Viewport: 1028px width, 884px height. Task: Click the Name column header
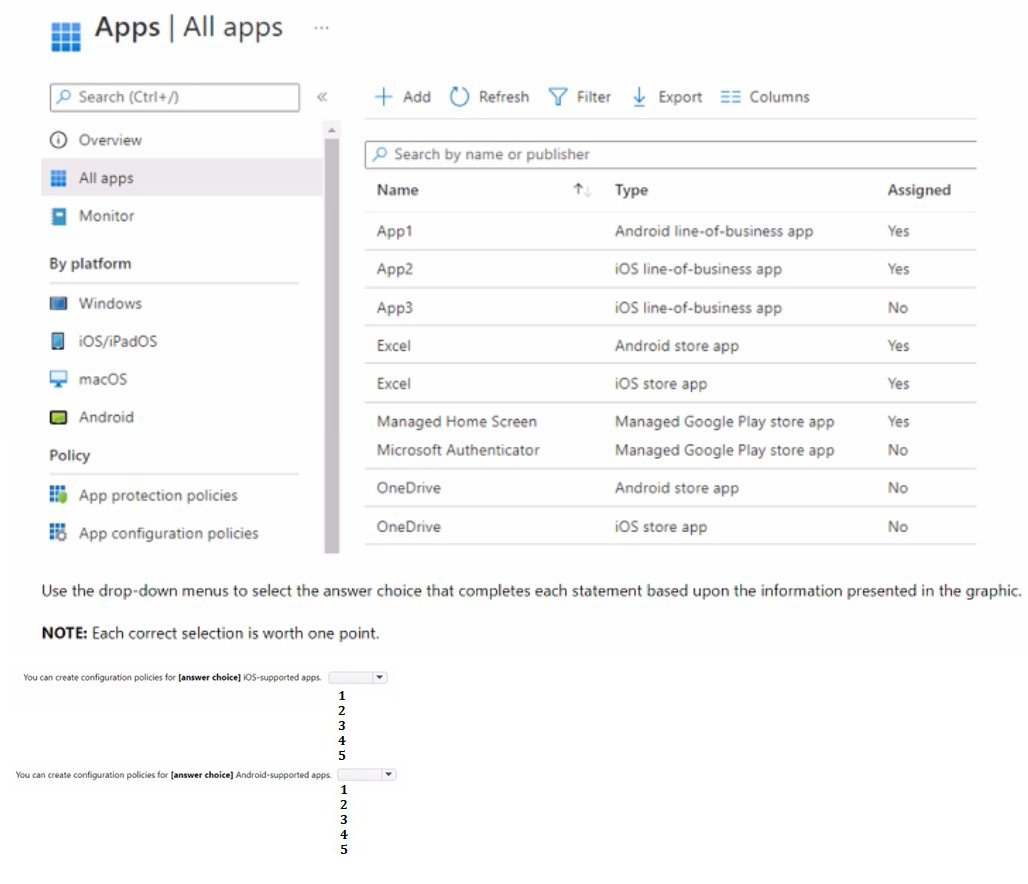tap(397, 190)
